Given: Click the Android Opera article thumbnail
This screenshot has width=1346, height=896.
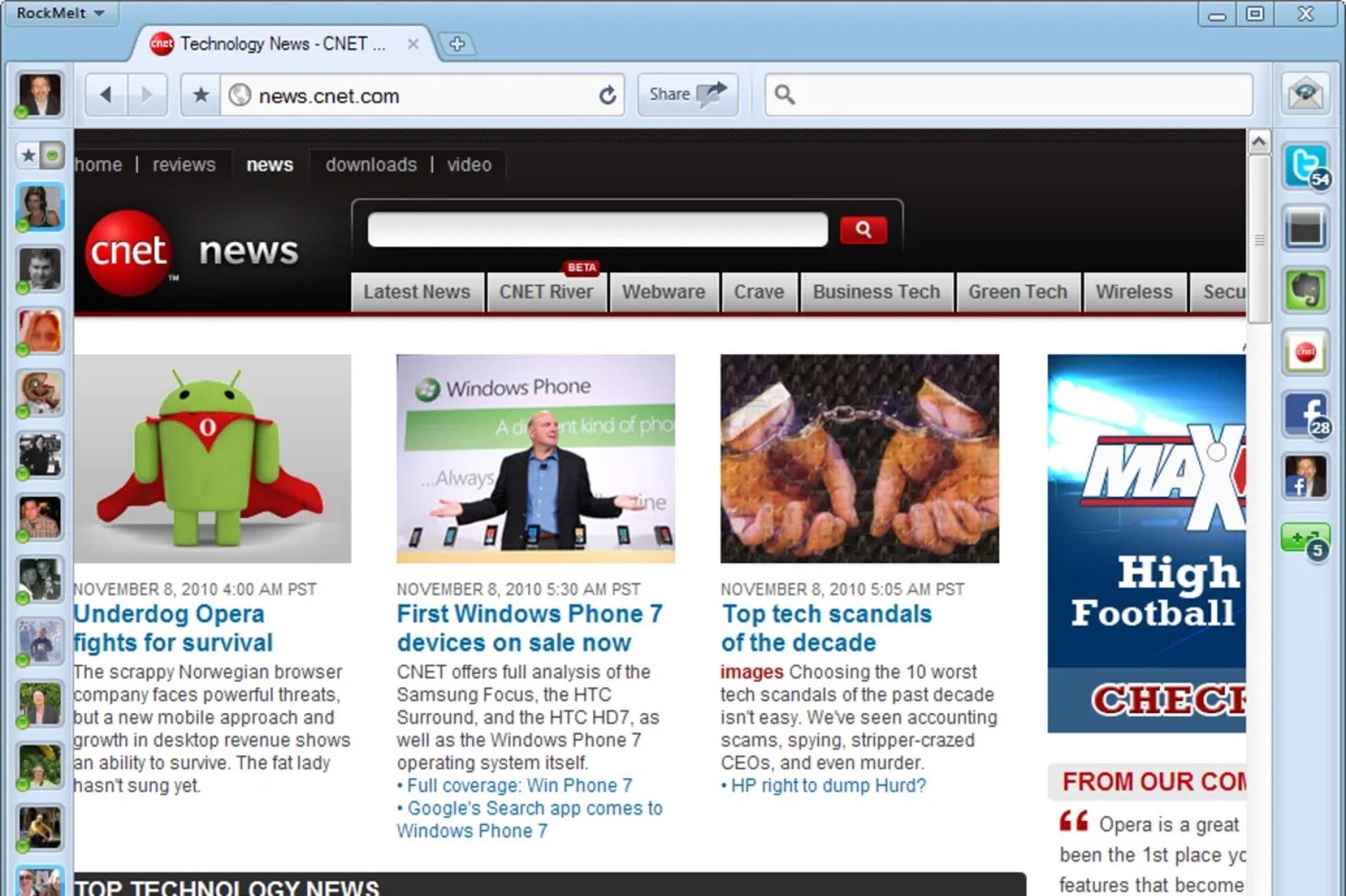Looking at the screenshot, I should (213, 459).
